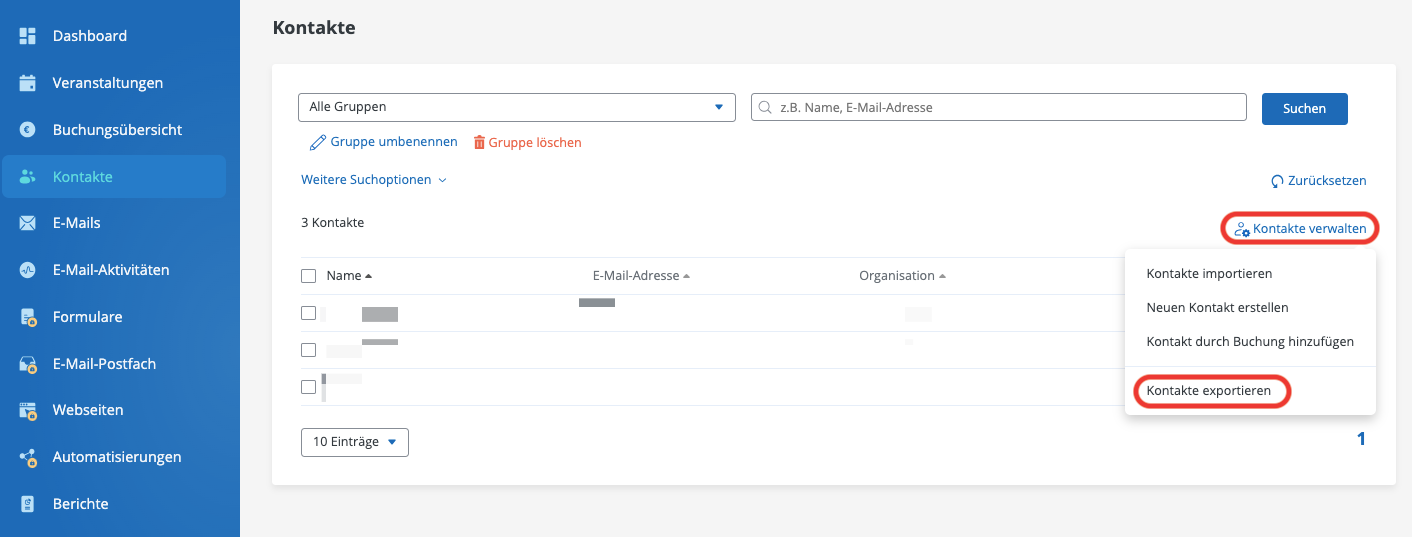The height and width of the screenshot is (537, 1412).
Task: Click the Dashboard icon in sidebar
Action: pyautogui.click(x=28, y=36)
